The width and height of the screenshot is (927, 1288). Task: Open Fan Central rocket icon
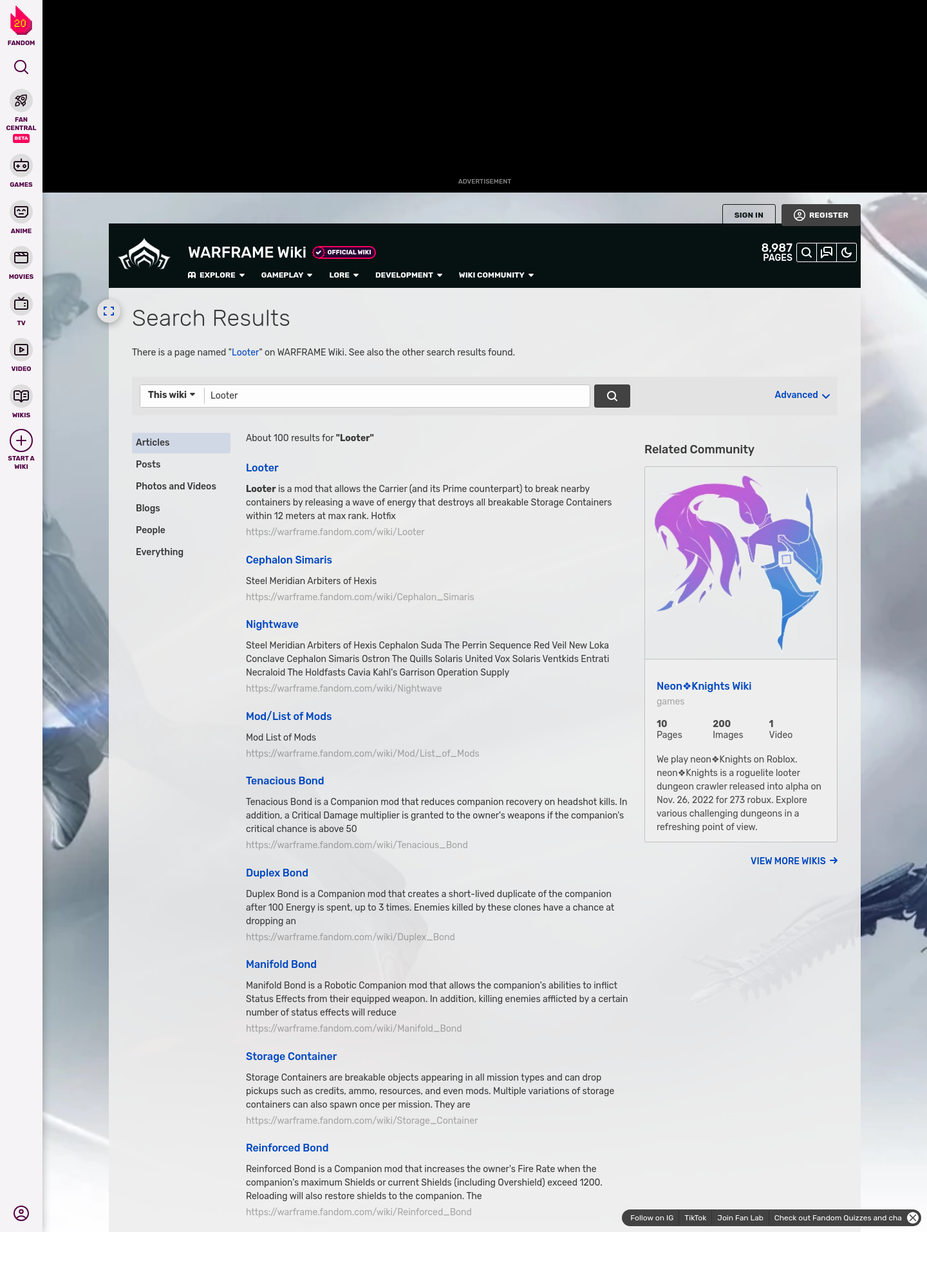[x=21, y=100]
